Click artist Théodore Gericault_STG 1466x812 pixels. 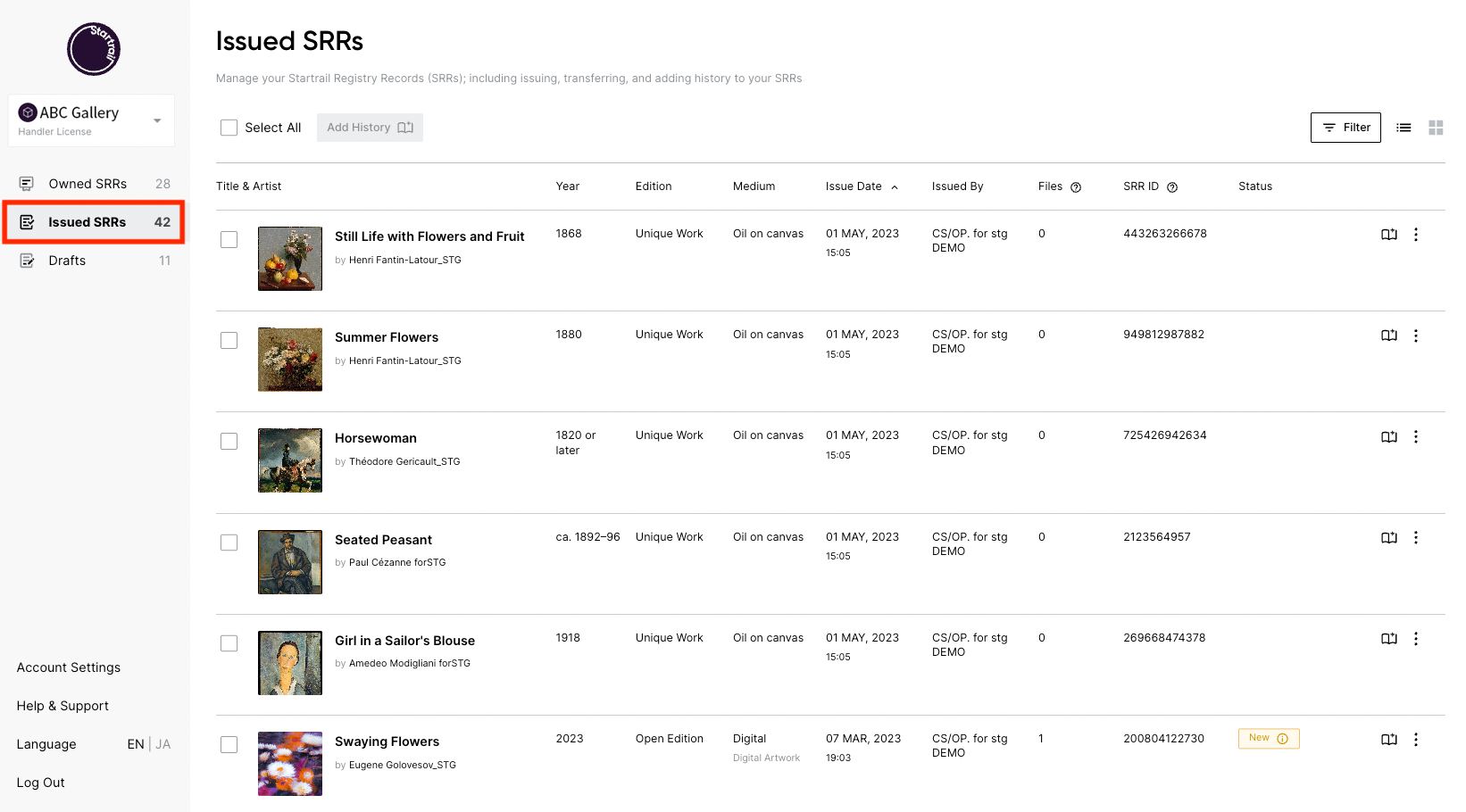[404, 461]
